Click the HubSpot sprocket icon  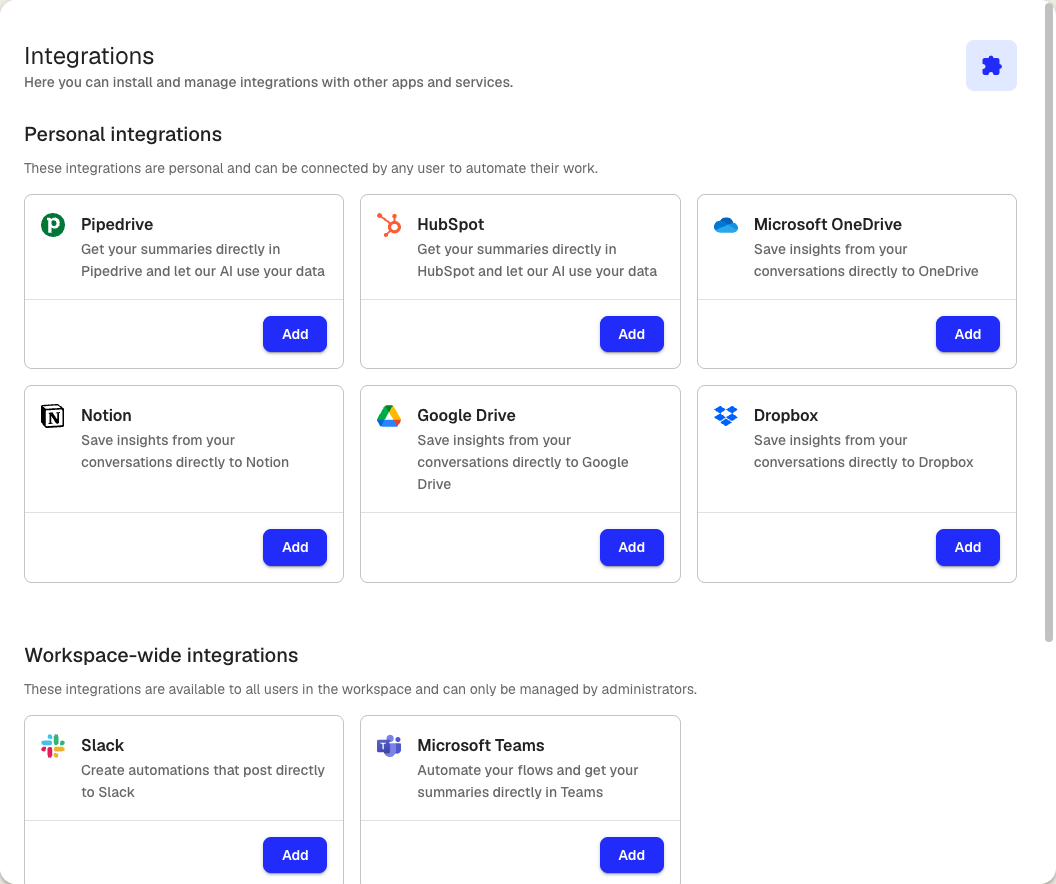tap(389, 224)
